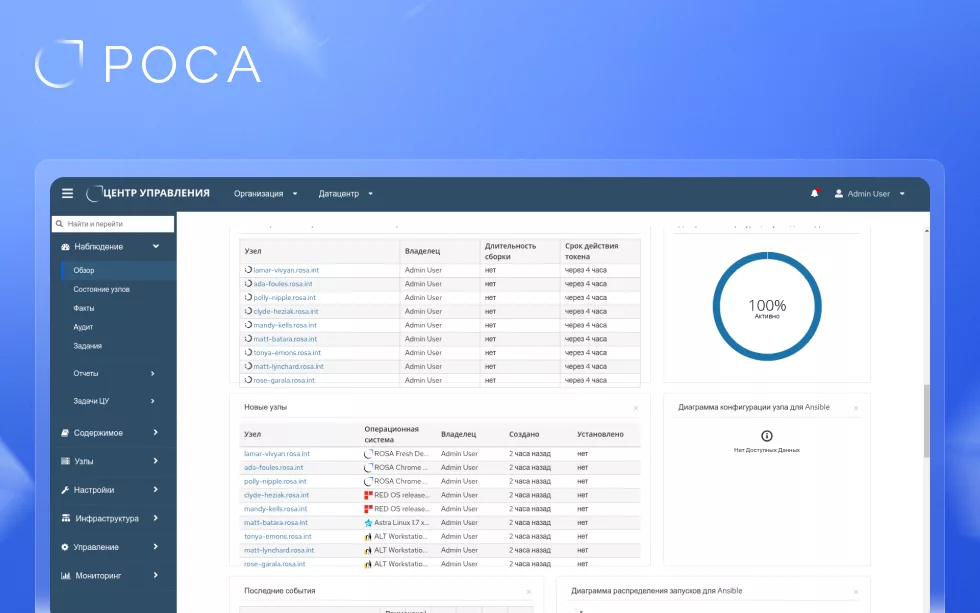
Task: Open clyde-heziak.rosa.int link in top table
Action: [x=286, y=311]
